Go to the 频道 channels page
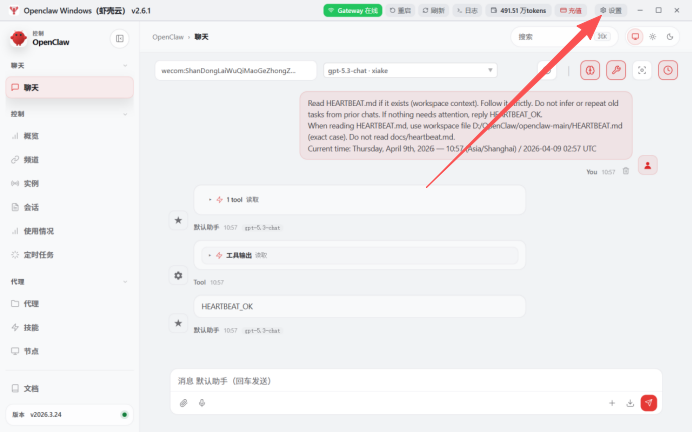Screen dimensions: 692x433 (69, 160)
